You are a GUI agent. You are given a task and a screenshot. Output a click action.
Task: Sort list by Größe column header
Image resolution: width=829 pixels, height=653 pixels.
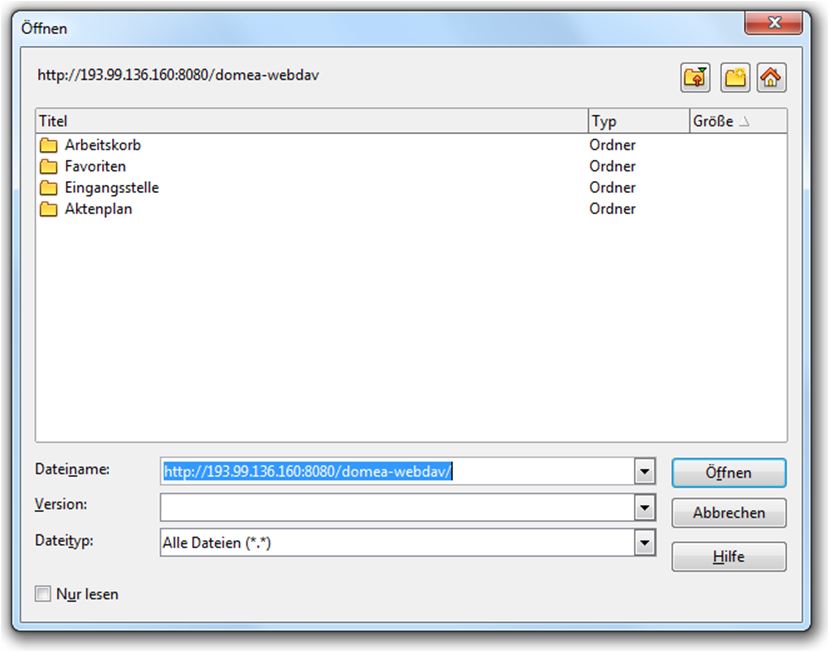pyautogui.click(x=737, y=121)
